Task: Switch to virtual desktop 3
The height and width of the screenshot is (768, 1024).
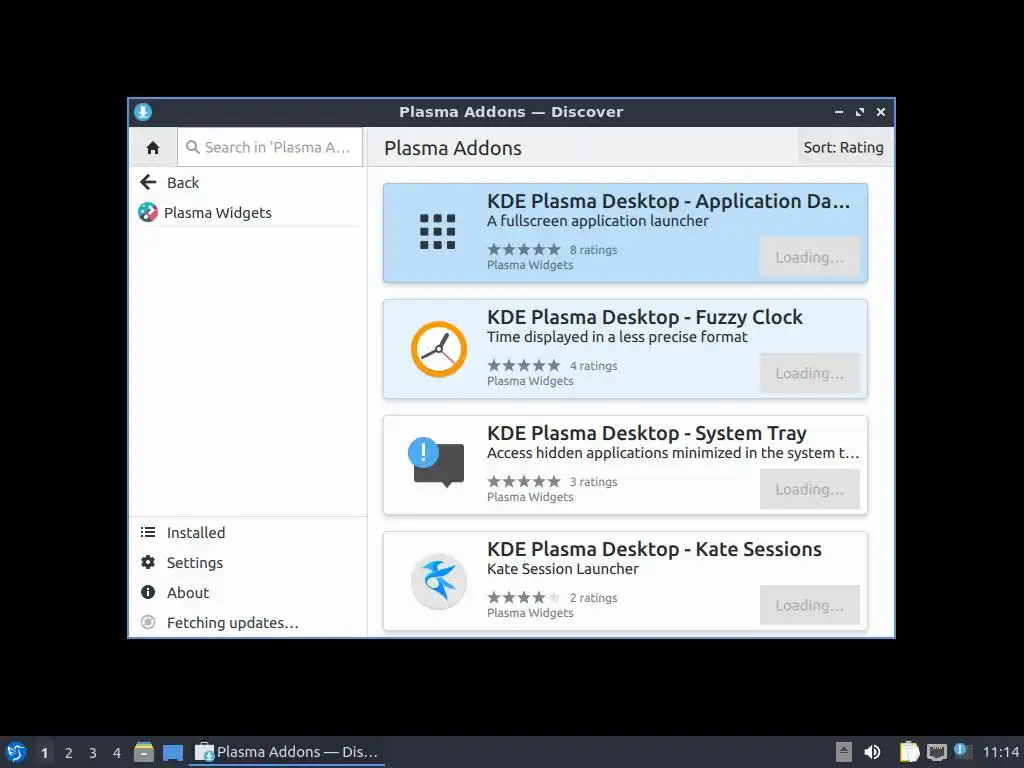Action: 93,753
